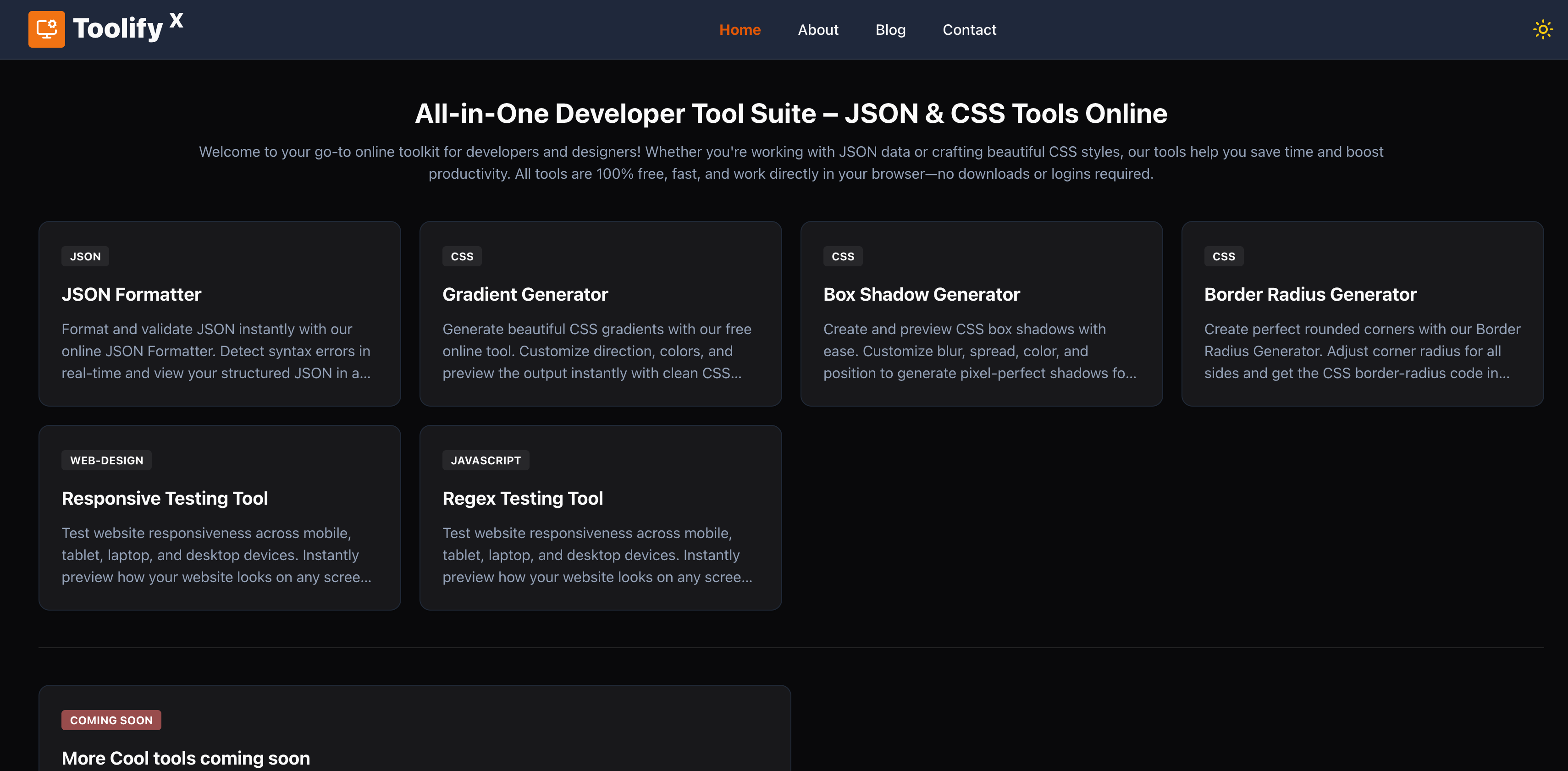1568x771 pixels.
Task: Open the Box Shadow Generator tool
Action: (x=981, y=314)
